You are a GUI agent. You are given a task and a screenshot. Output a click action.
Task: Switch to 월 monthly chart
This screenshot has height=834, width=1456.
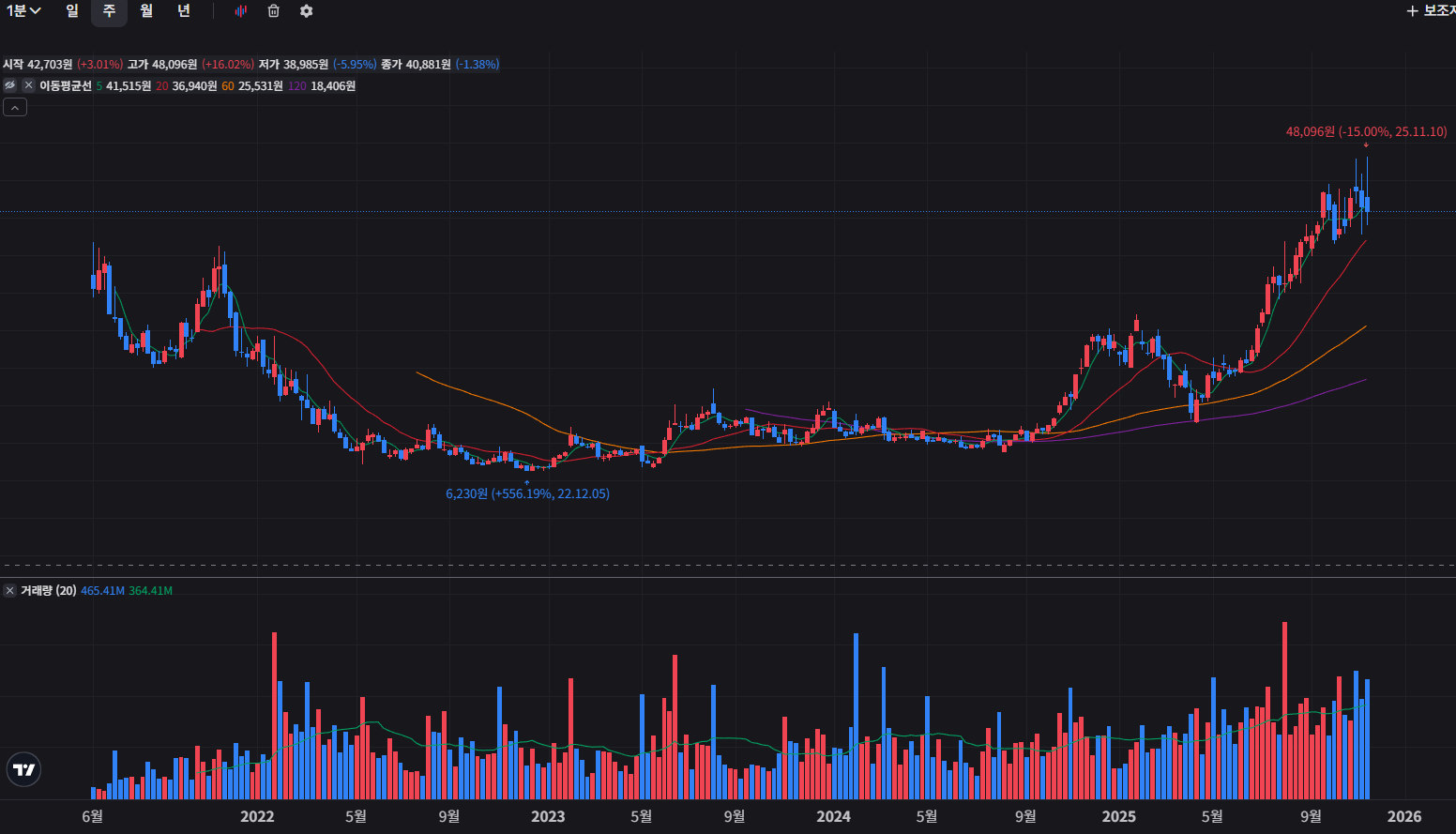point(146,11)
